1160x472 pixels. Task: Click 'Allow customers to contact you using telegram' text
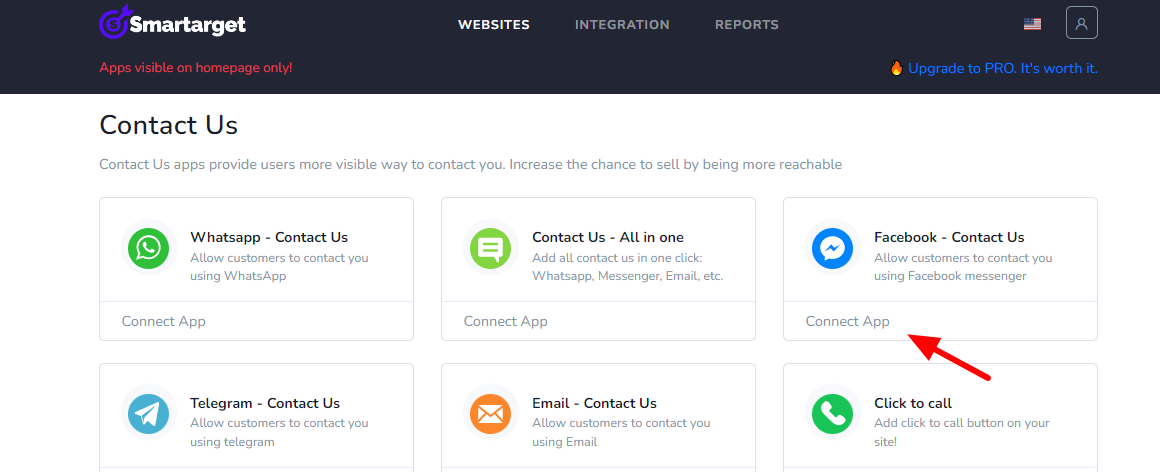pos(279,433)
